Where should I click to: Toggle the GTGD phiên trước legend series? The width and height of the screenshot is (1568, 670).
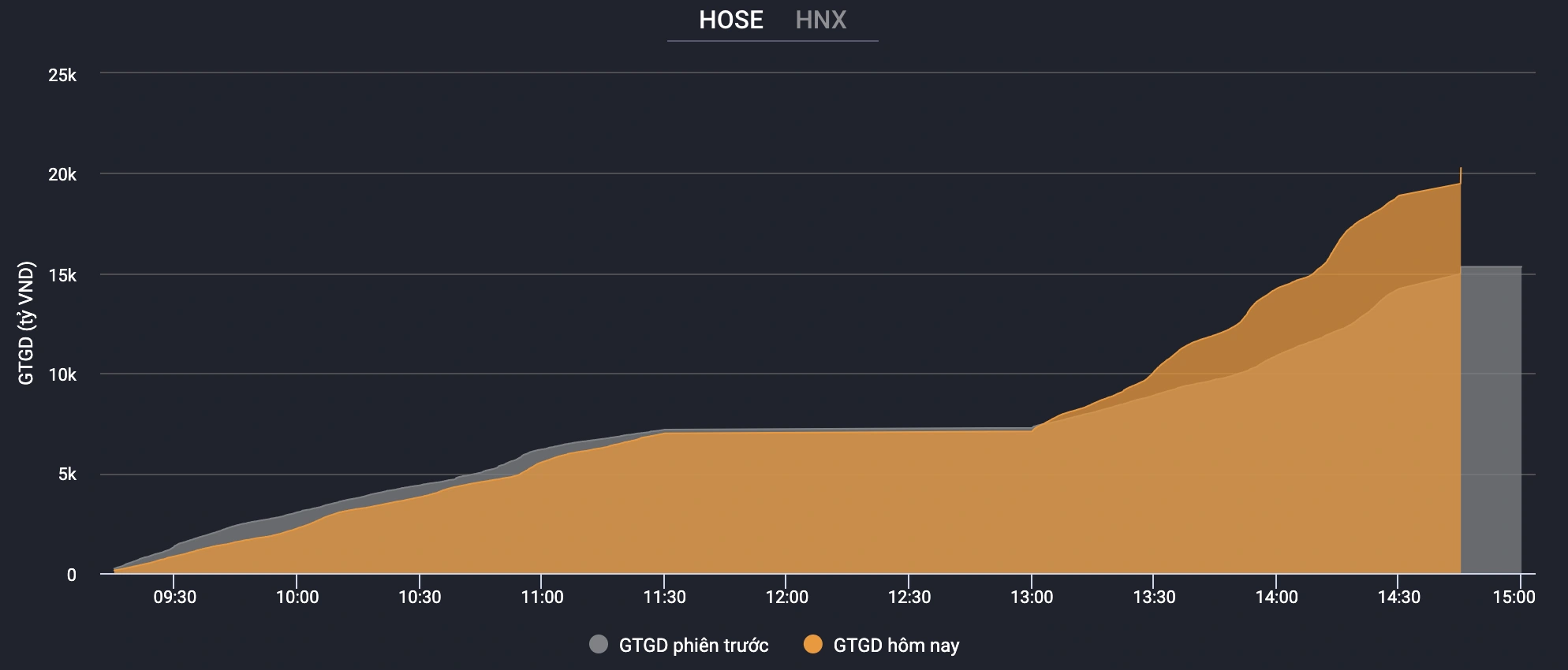click(678, 645)
